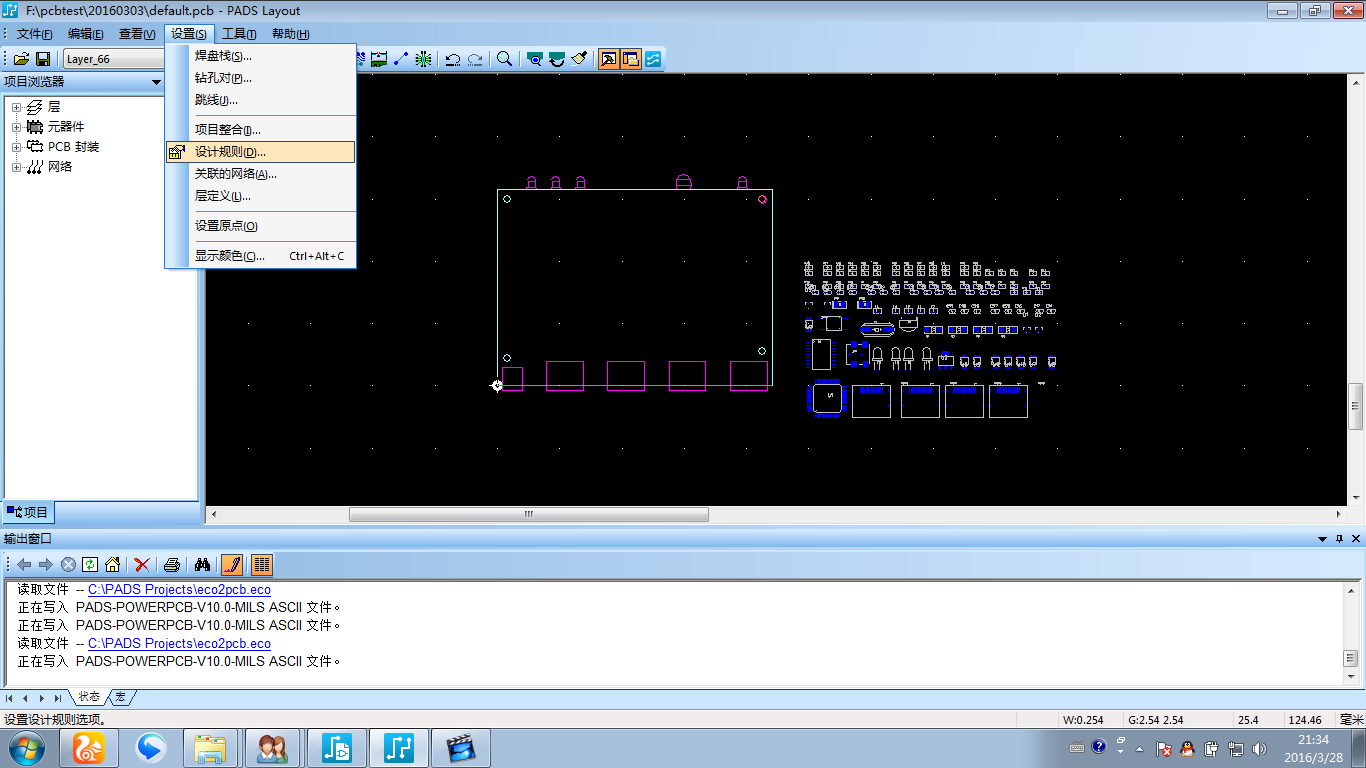This screenshot has height=768, width=1366.
Task: Select 焊盘栈 from the 设置 menu
Action: pos(260,56)
